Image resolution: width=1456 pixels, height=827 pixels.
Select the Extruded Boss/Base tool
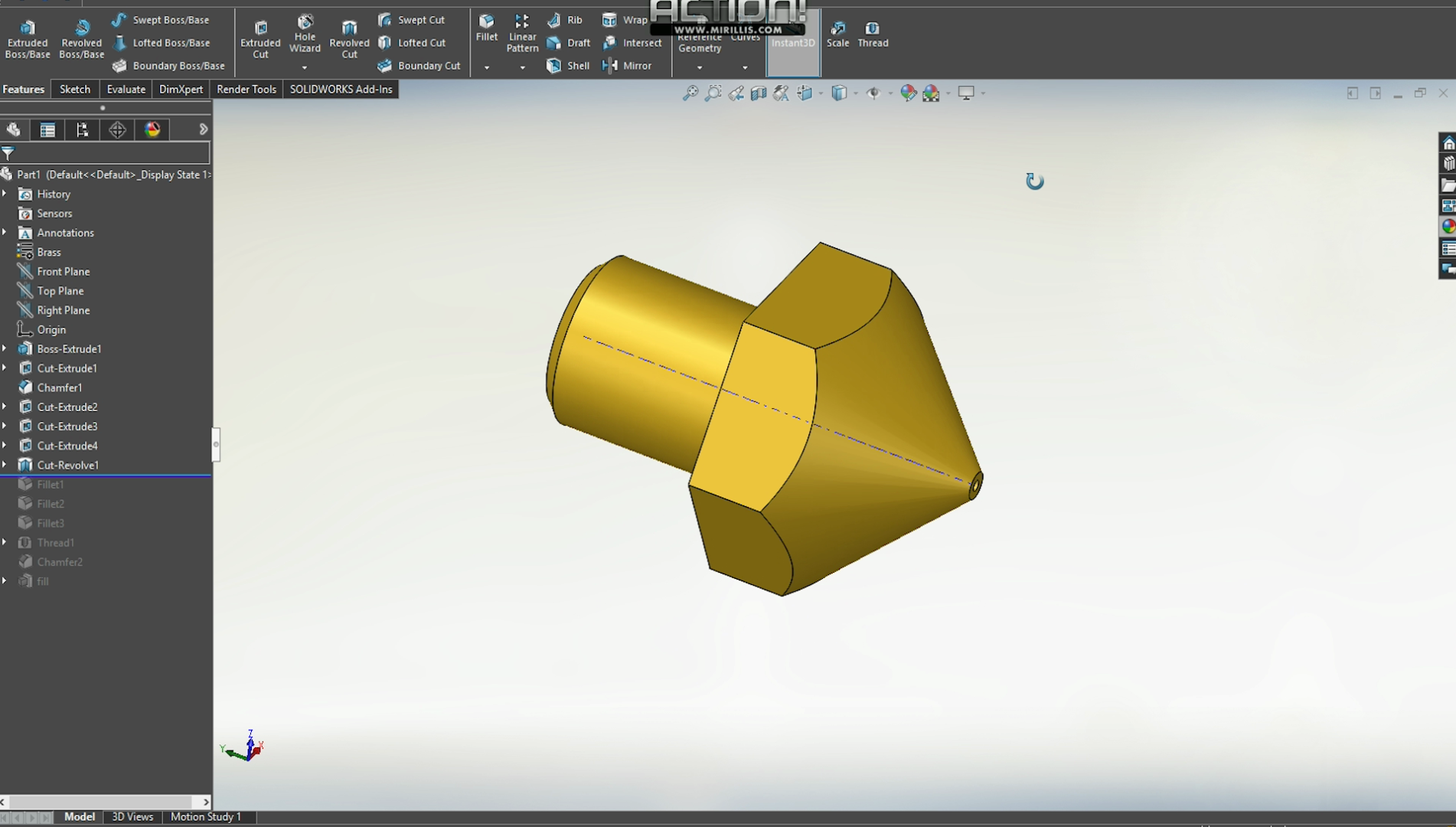tap(28, 36)
